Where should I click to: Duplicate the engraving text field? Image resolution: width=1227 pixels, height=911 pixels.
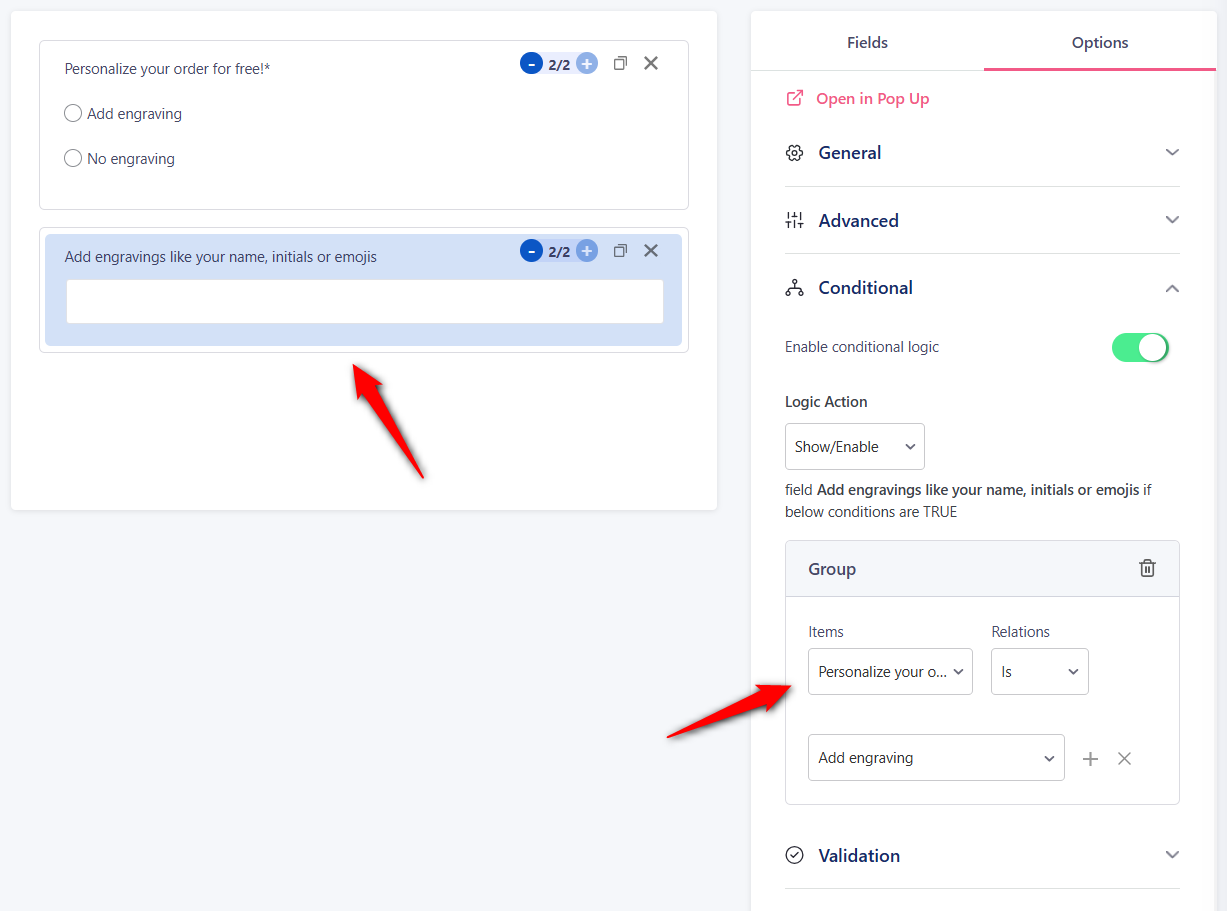(620, 250)
